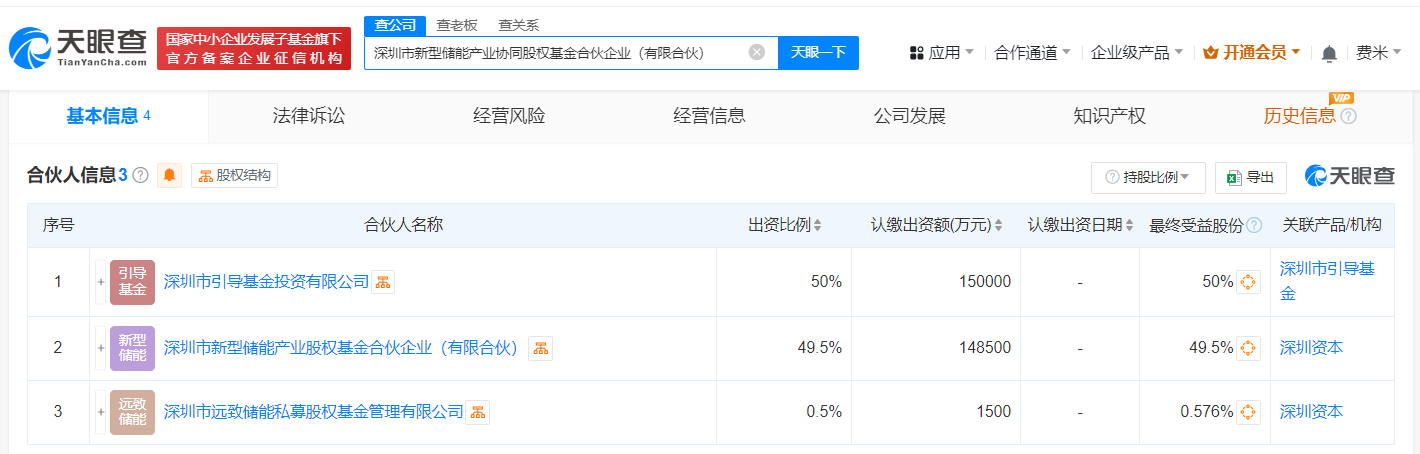
Task: Open equity chart icon next to 深圳市远致储能私募股权基金管理有限公司
Action: (477, 412)
